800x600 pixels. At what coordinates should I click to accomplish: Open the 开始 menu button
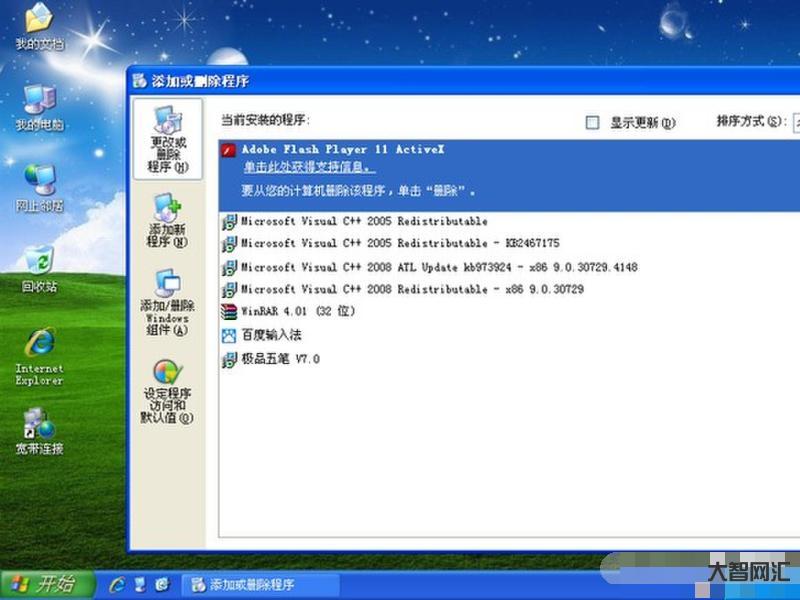click(46, 584)
